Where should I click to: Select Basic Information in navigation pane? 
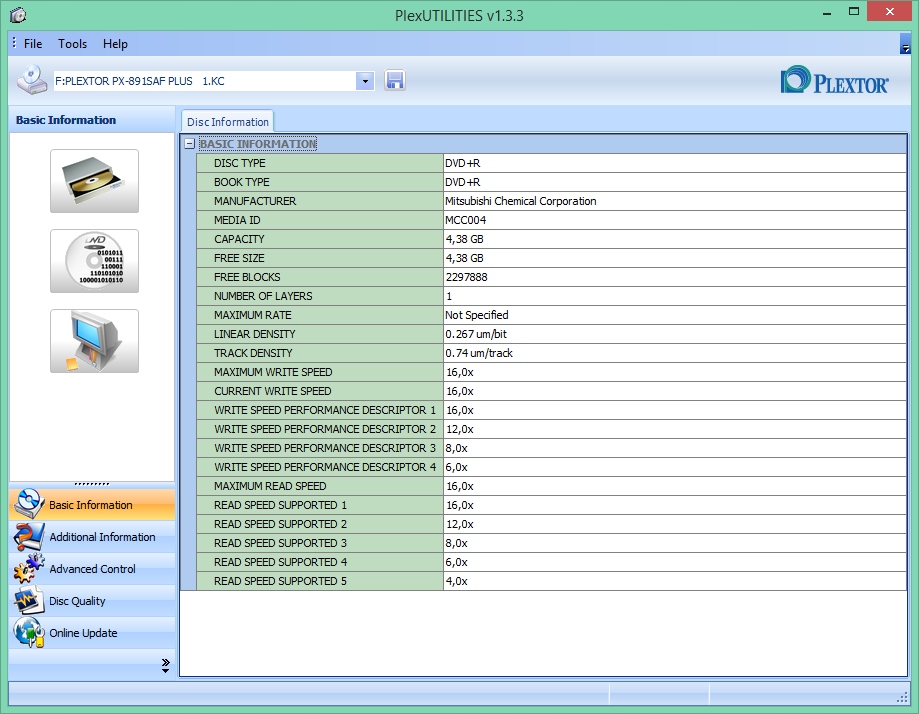point(92,505)
